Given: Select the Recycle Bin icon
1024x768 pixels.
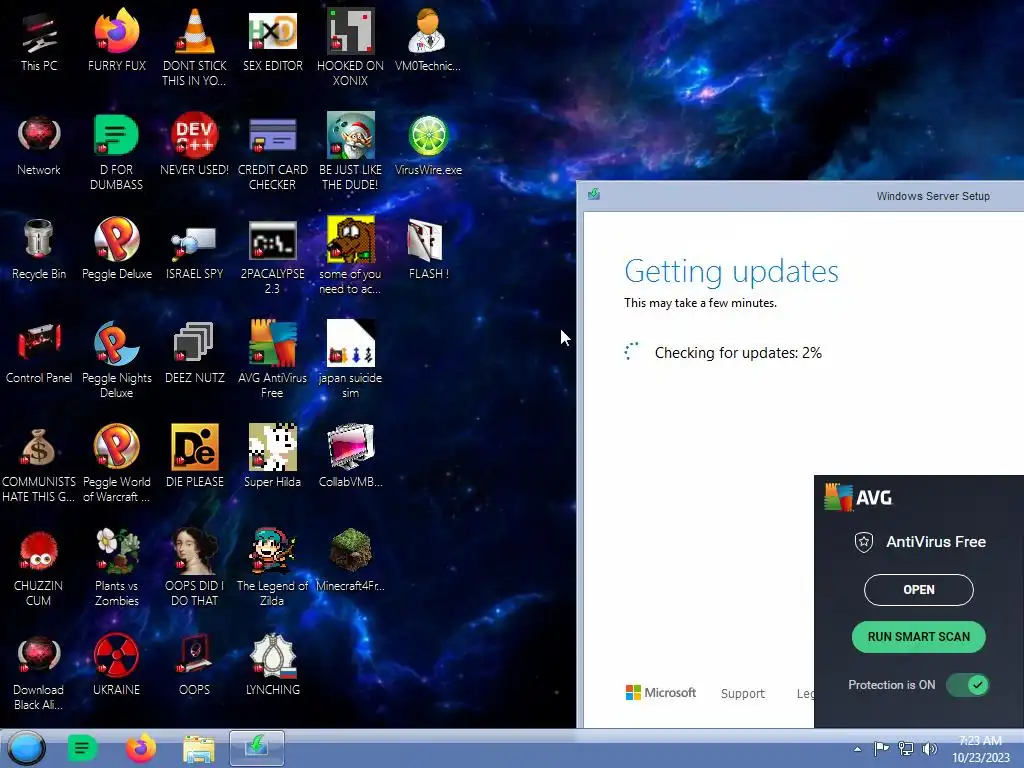Looking at the screenshot, I should click(39, 249).
